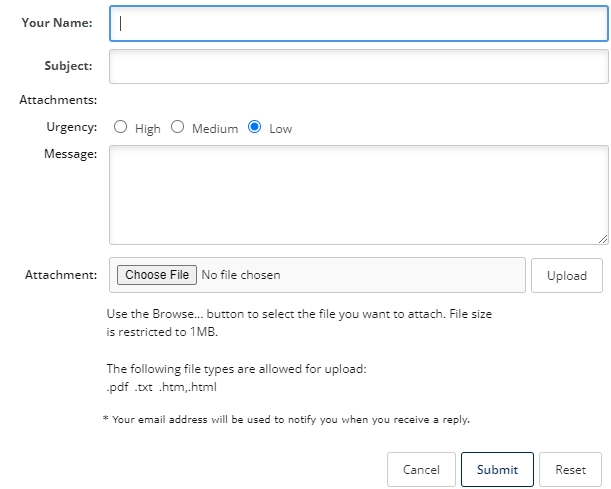
Task: Click the Subject label
Action: pos(68,66)
